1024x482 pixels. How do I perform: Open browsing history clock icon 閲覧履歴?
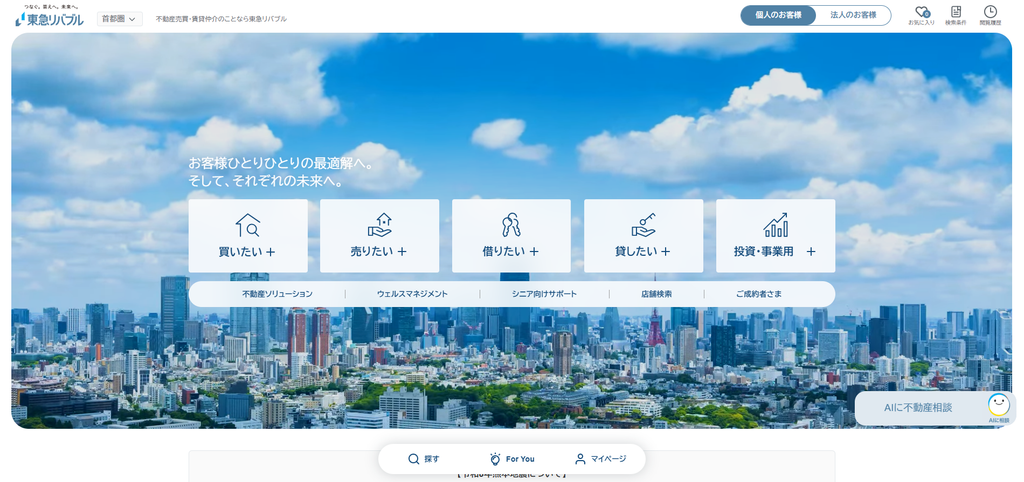click(x=990, y=16)
